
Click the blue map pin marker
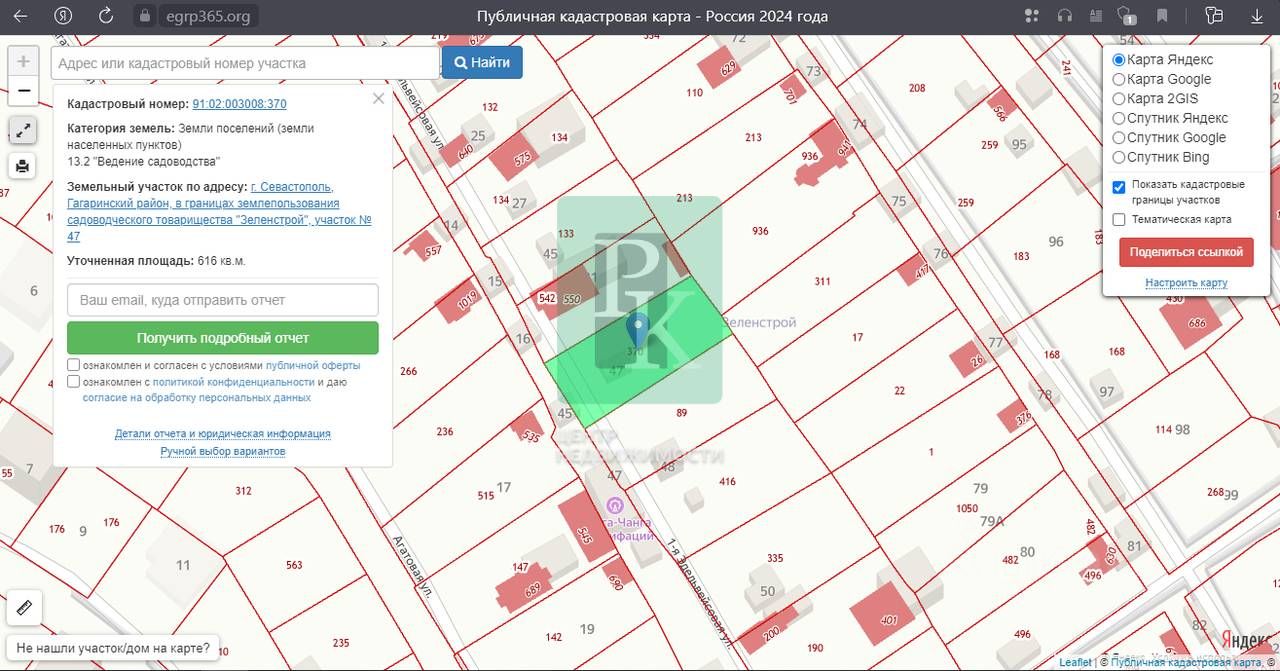tap(637, 329)
